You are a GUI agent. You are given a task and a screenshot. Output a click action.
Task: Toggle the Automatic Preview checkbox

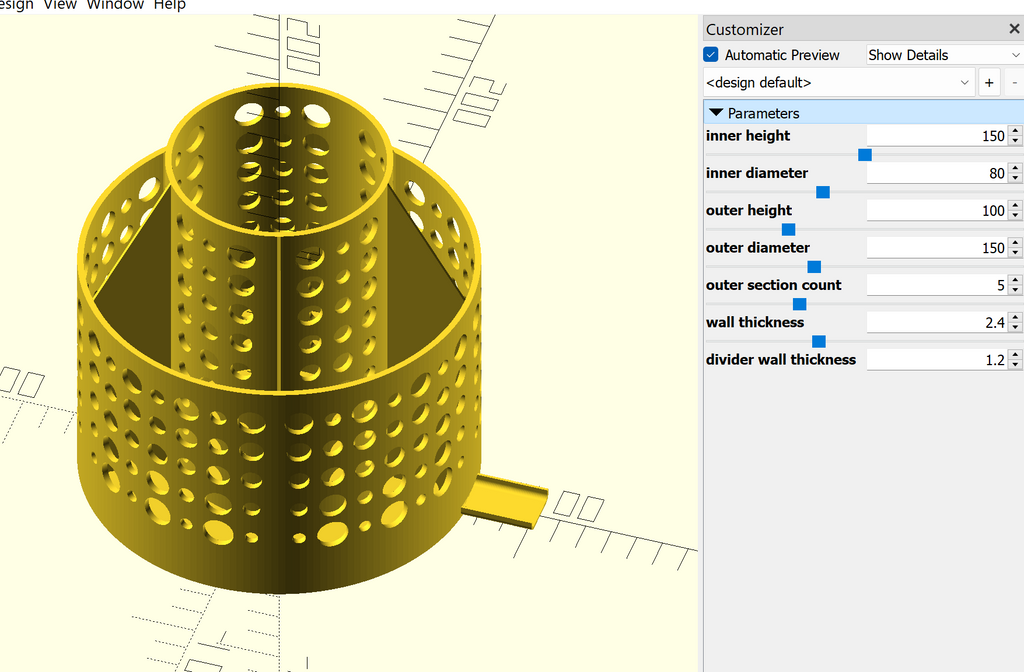[711, 55]
